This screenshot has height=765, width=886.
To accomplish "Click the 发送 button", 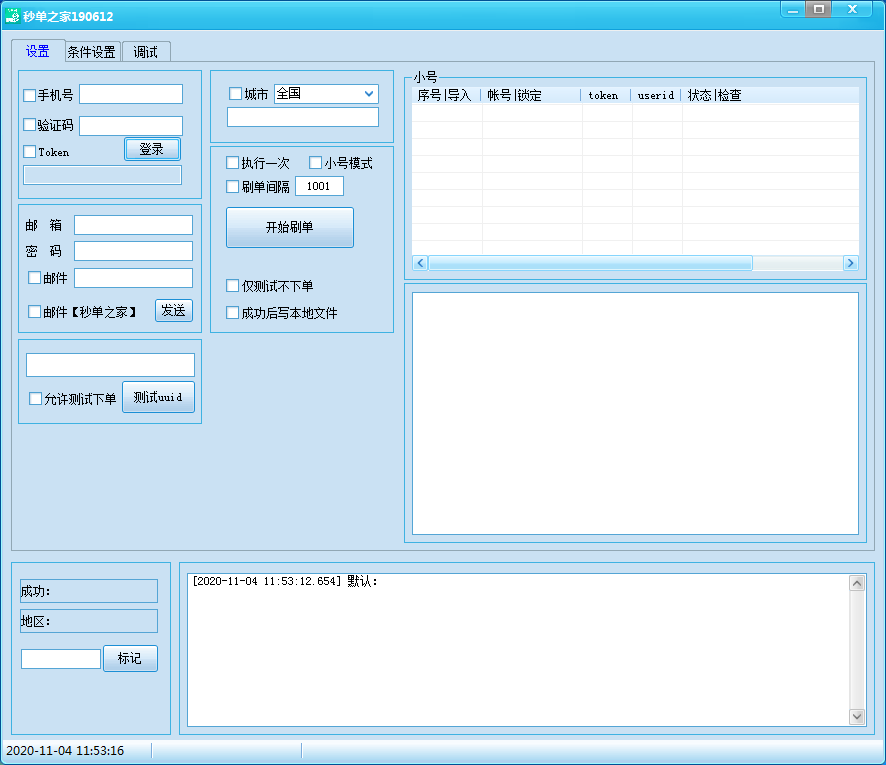I will pyautogui.click(x=173, y=310).
